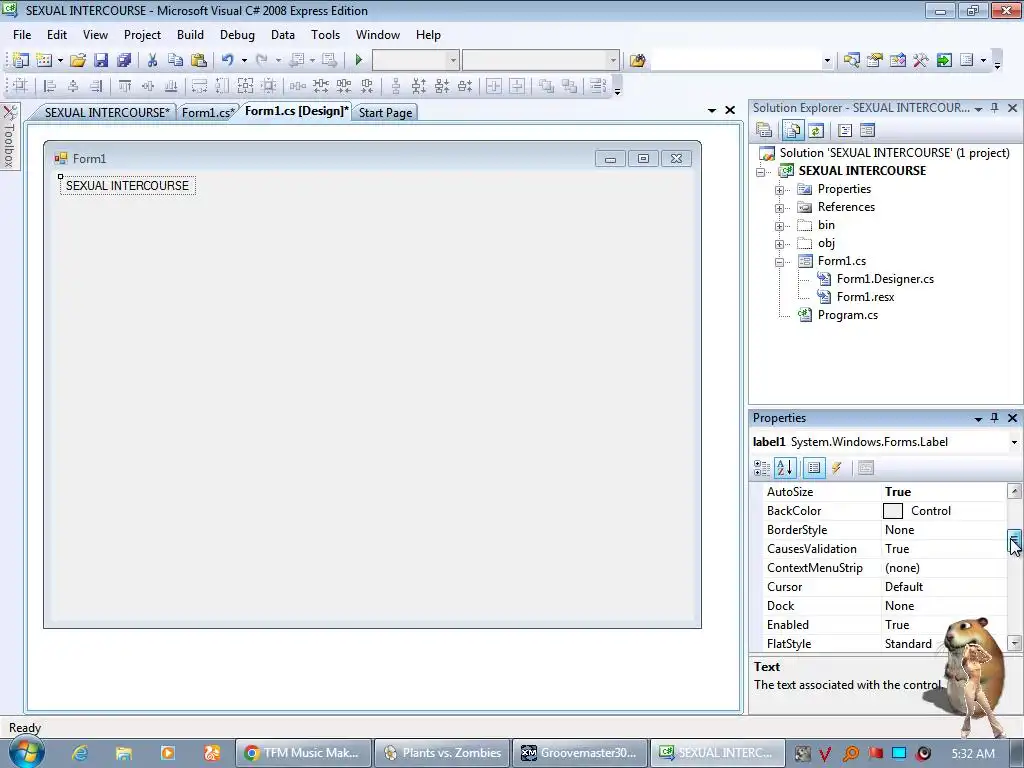
Task: Click the Copy toolbar icon
Action: click(x=175, y=60)
